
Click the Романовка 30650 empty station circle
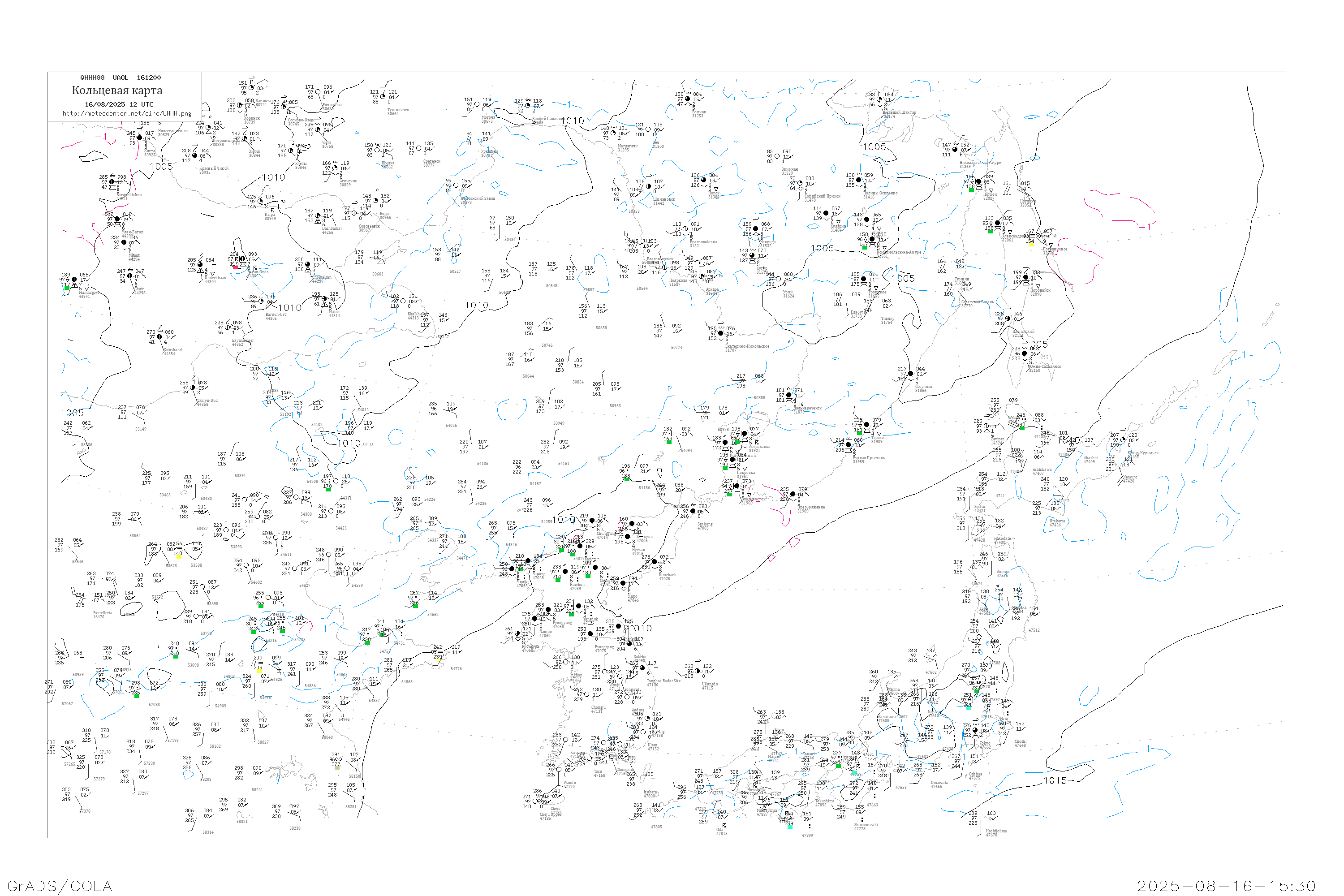(318, 92)
